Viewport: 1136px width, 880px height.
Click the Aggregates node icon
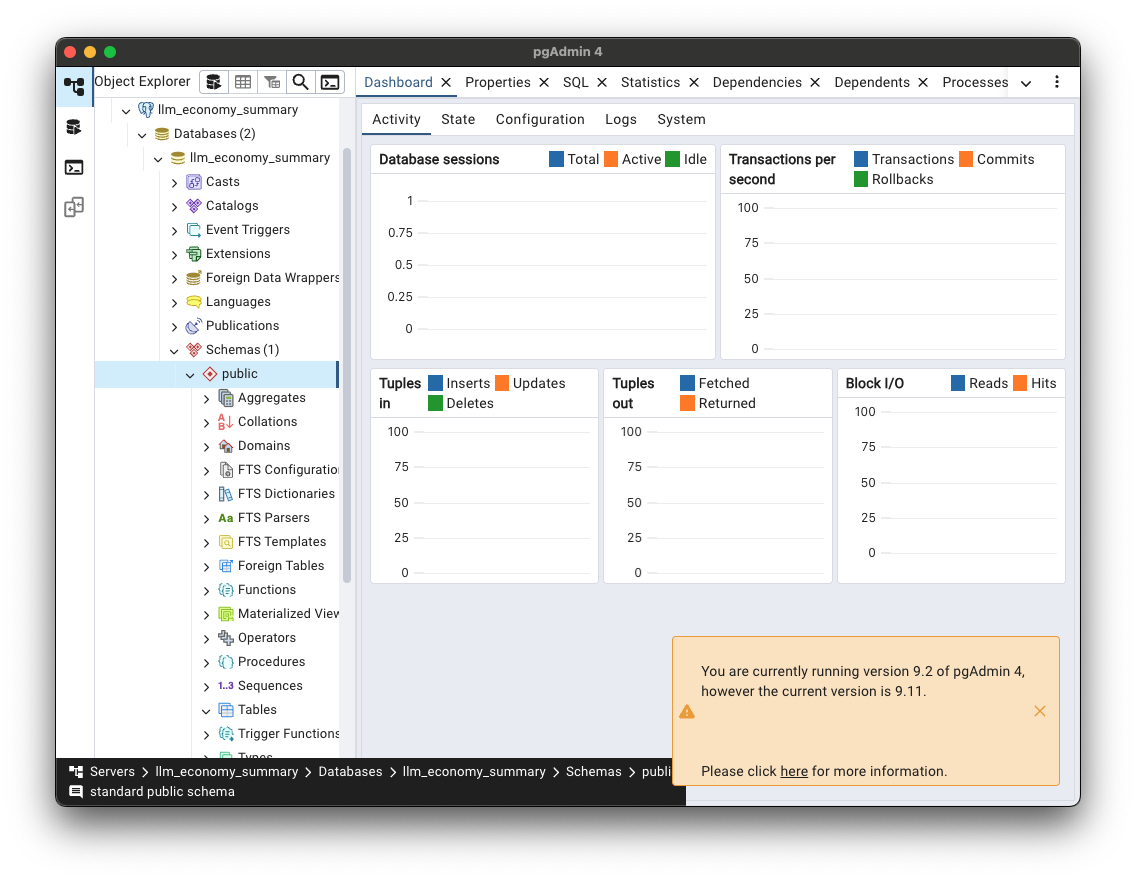[226, 398]
